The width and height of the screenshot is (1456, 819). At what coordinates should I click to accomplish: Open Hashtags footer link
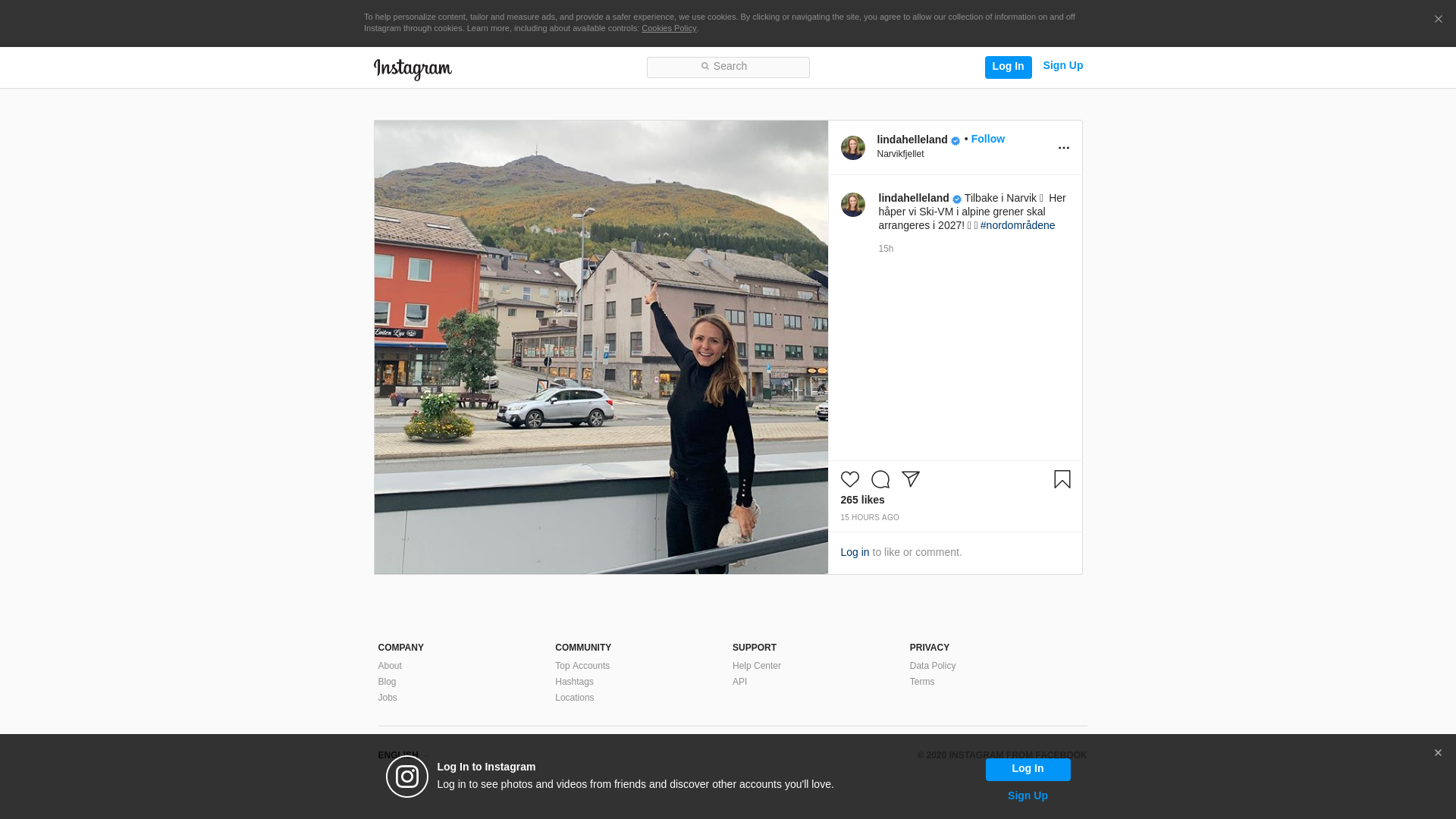click(x=574, y=682)
